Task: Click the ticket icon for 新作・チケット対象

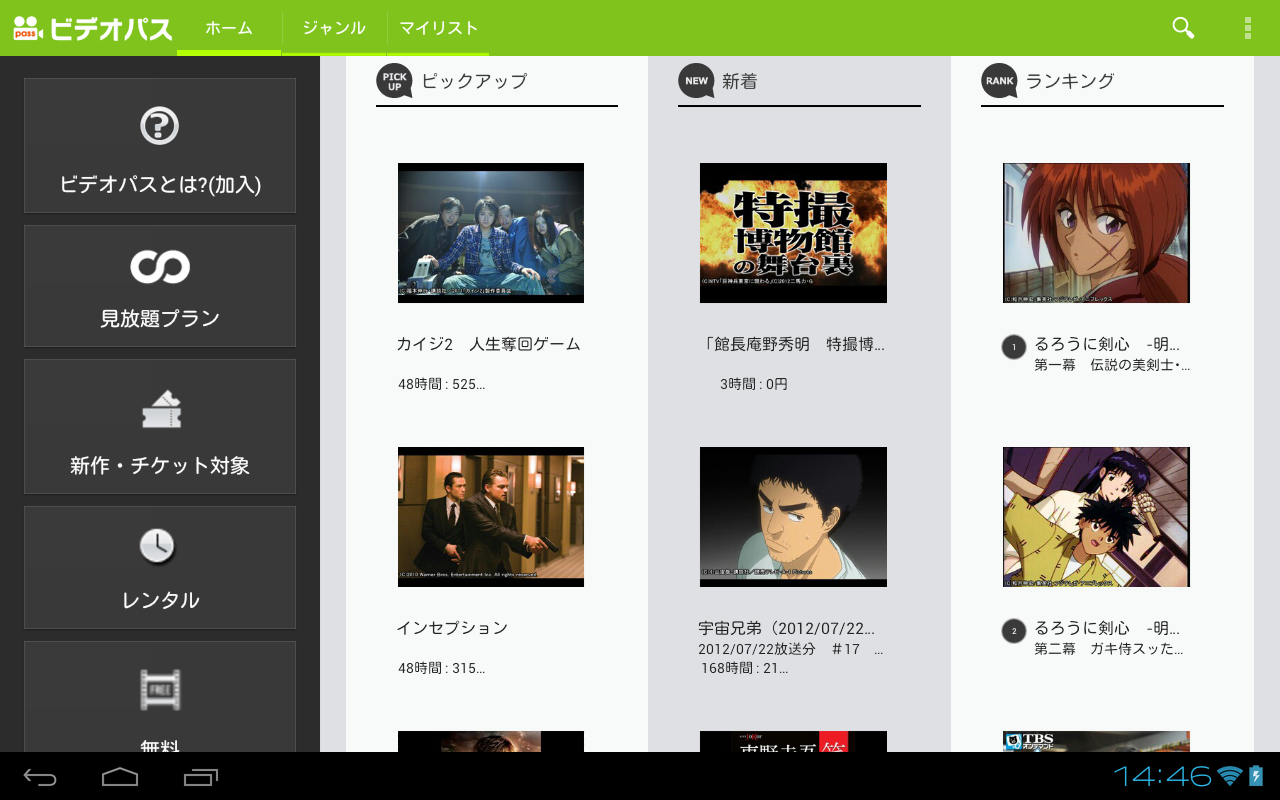Action: [161, 408]
